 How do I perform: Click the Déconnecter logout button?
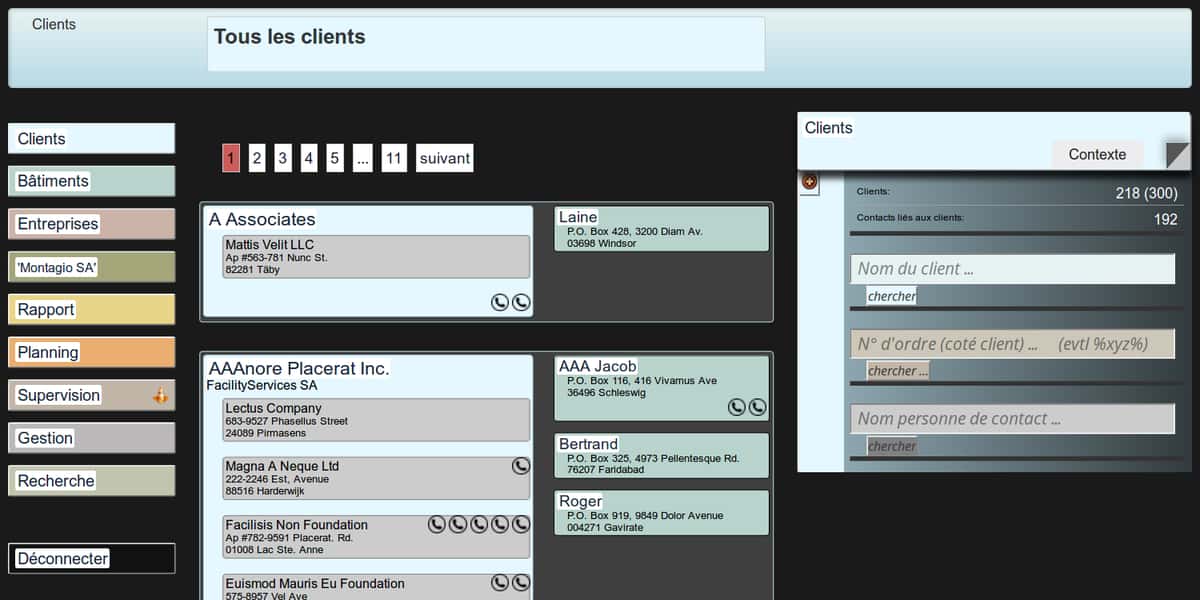[x=91, y=559]
